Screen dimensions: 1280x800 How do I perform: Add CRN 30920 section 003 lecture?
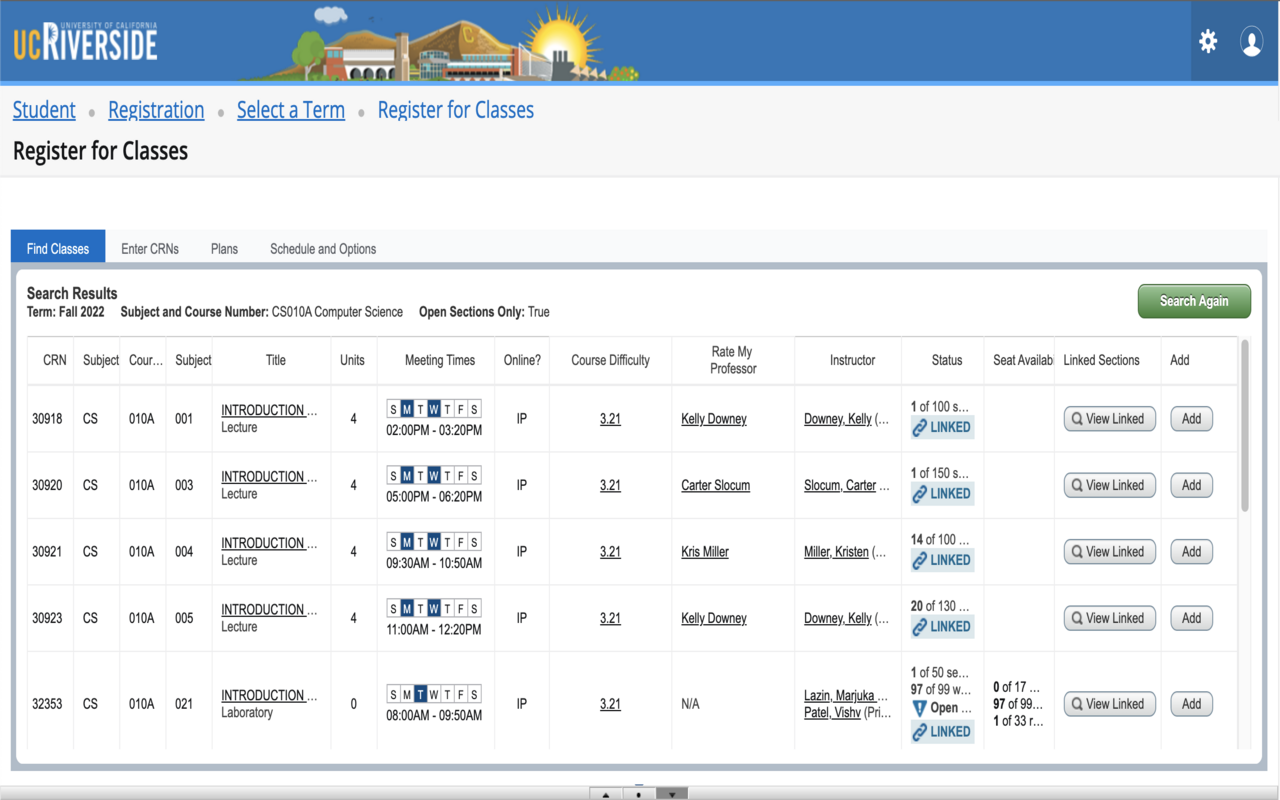point(1191,485)
